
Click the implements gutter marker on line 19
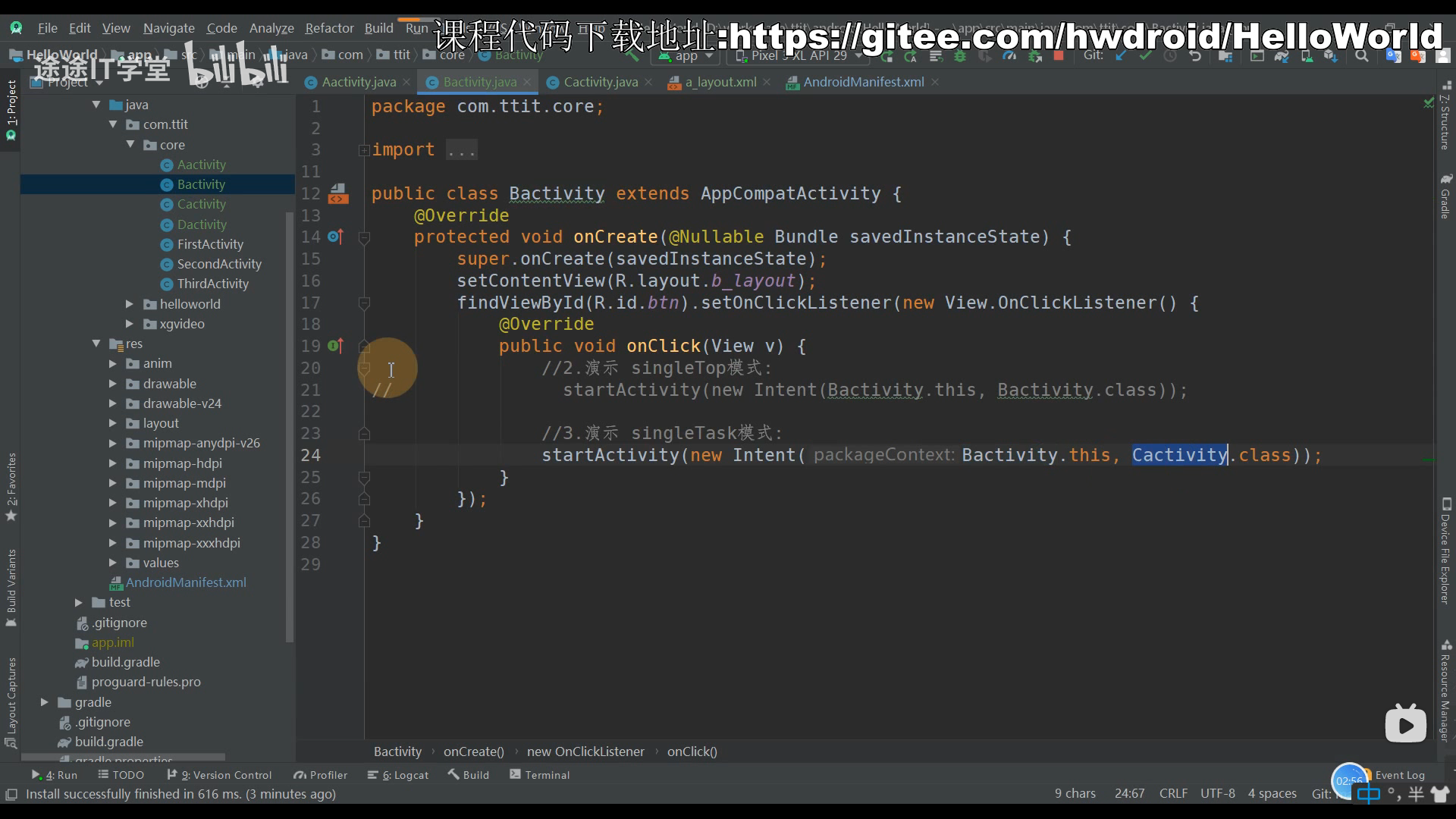(x=336, y=347)
